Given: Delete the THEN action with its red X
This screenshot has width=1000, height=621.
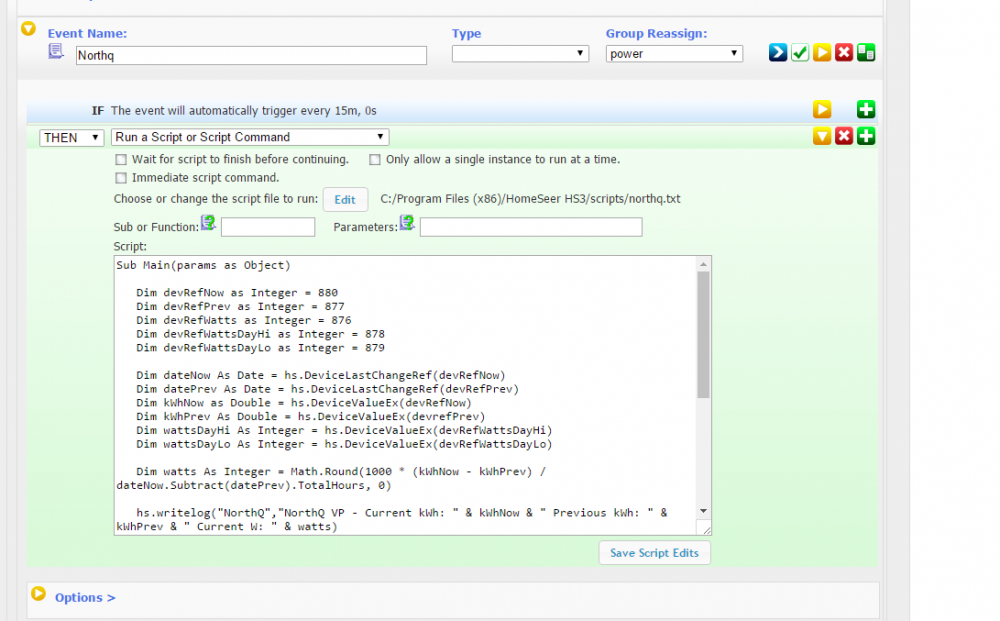Looking at the screenshot, I should click(x=844, y=136).
